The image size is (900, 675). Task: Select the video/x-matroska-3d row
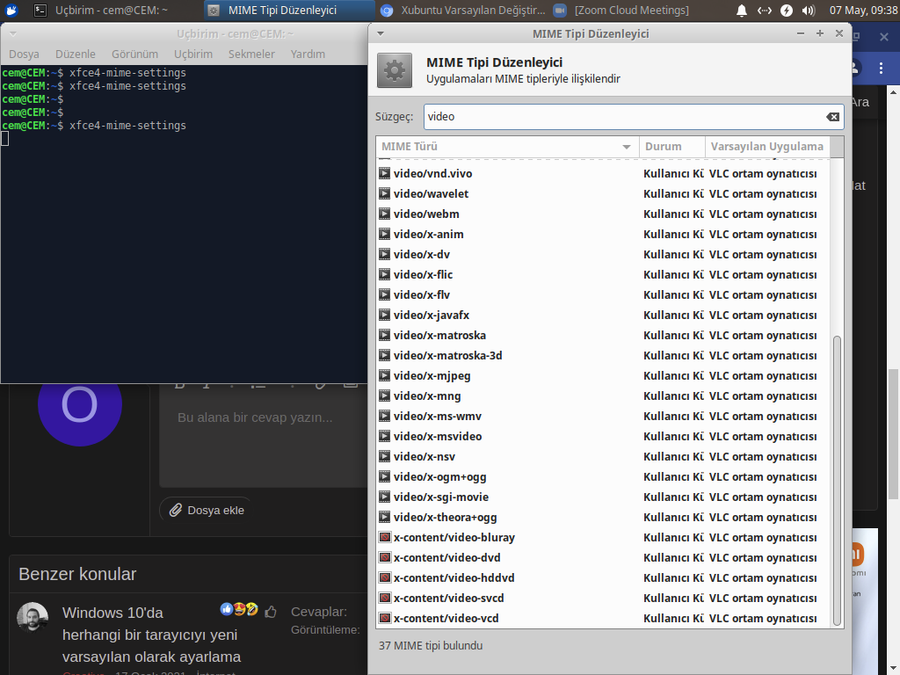pyautogui.click(x=604, y=355)
